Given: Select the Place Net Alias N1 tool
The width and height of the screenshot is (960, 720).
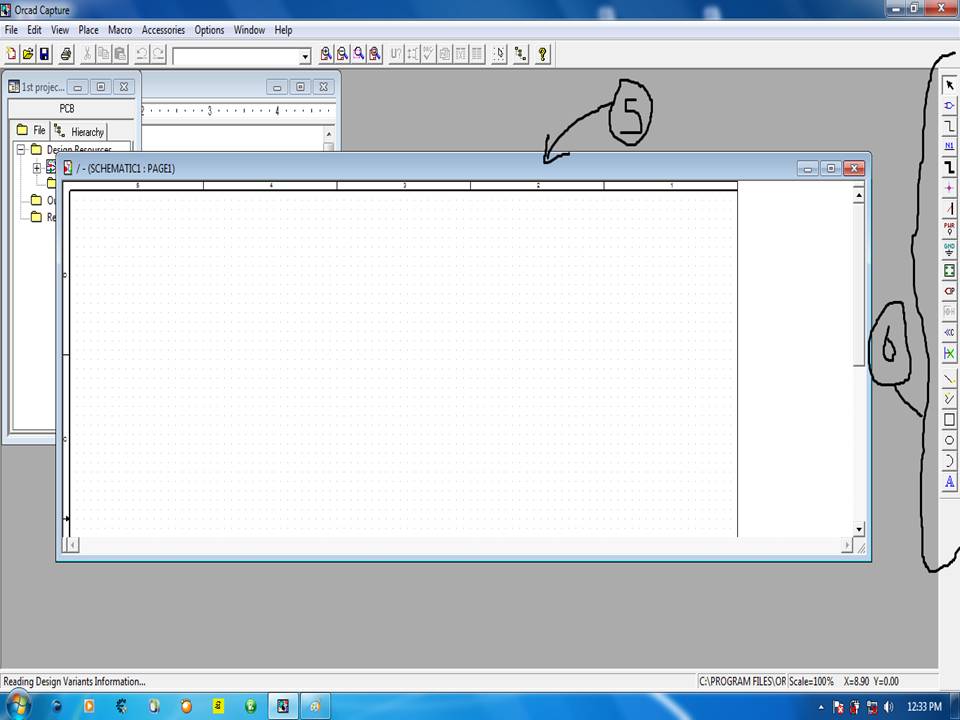Looking at the screenshot, I should 949,146.
